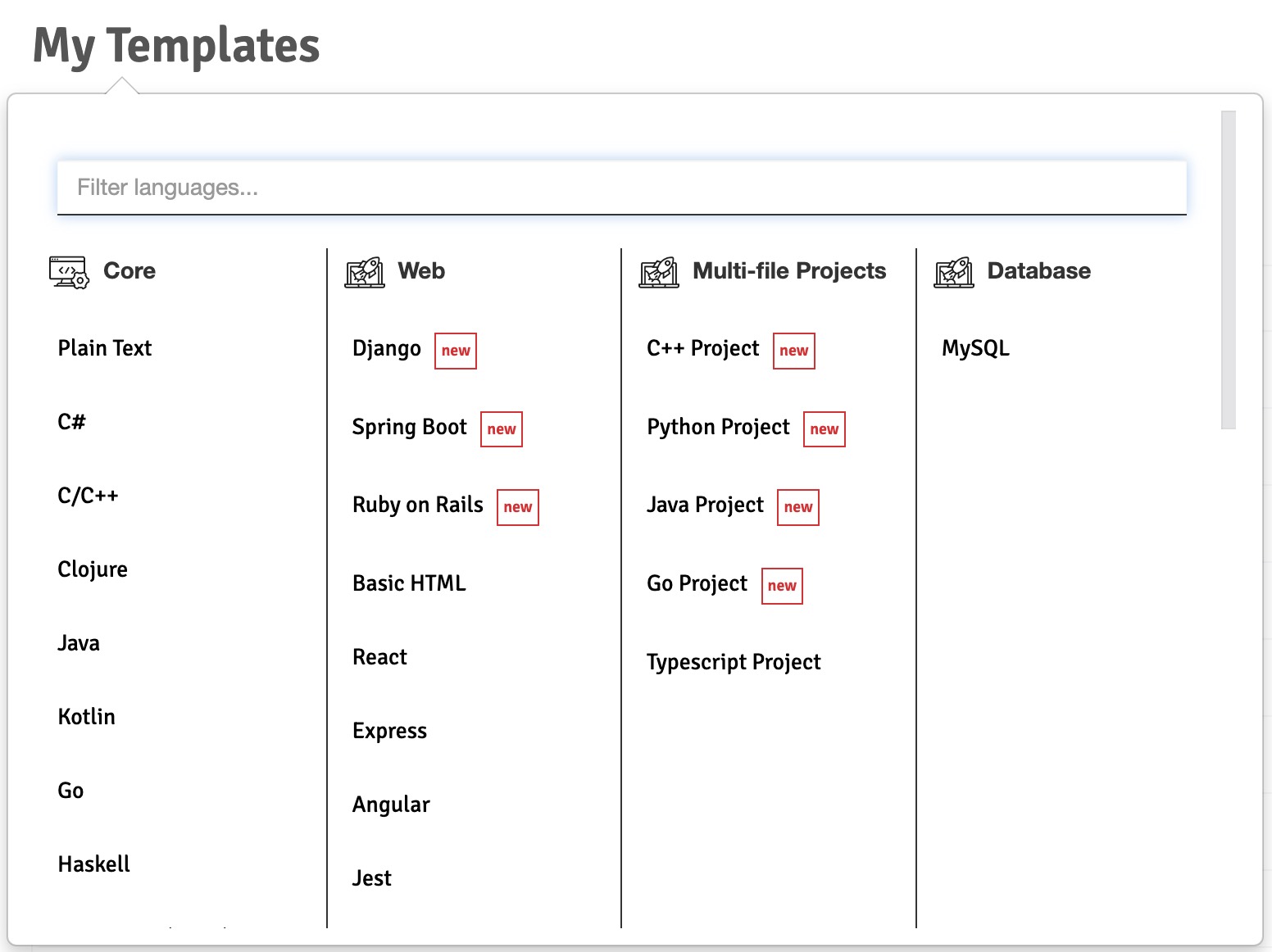Click the new badge beside Go Project
This screenshot has width=1272, height=952.
[x=782, y=586]
